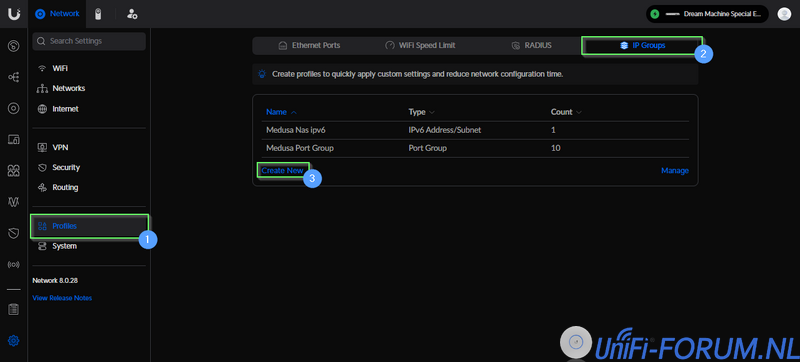Focus the Search Settings field

[89, 41]
